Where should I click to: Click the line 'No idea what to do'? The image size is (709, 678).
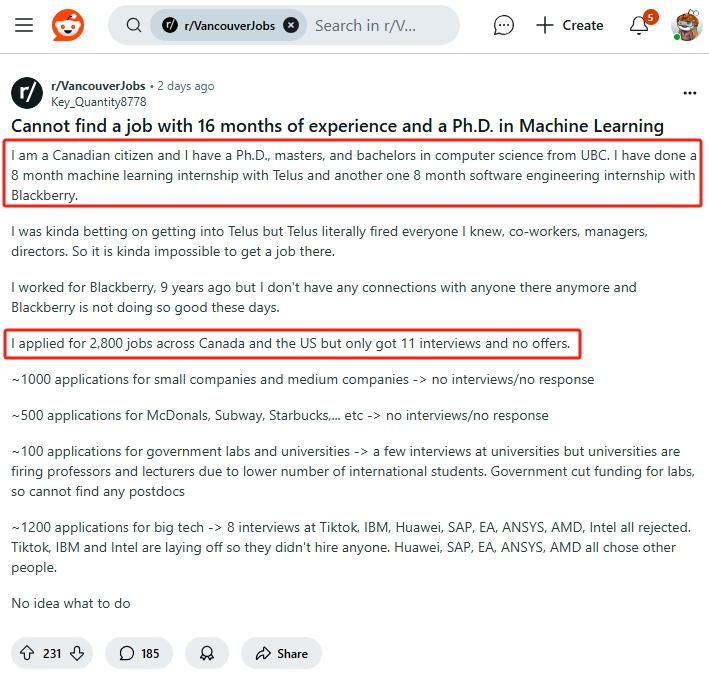71,603
